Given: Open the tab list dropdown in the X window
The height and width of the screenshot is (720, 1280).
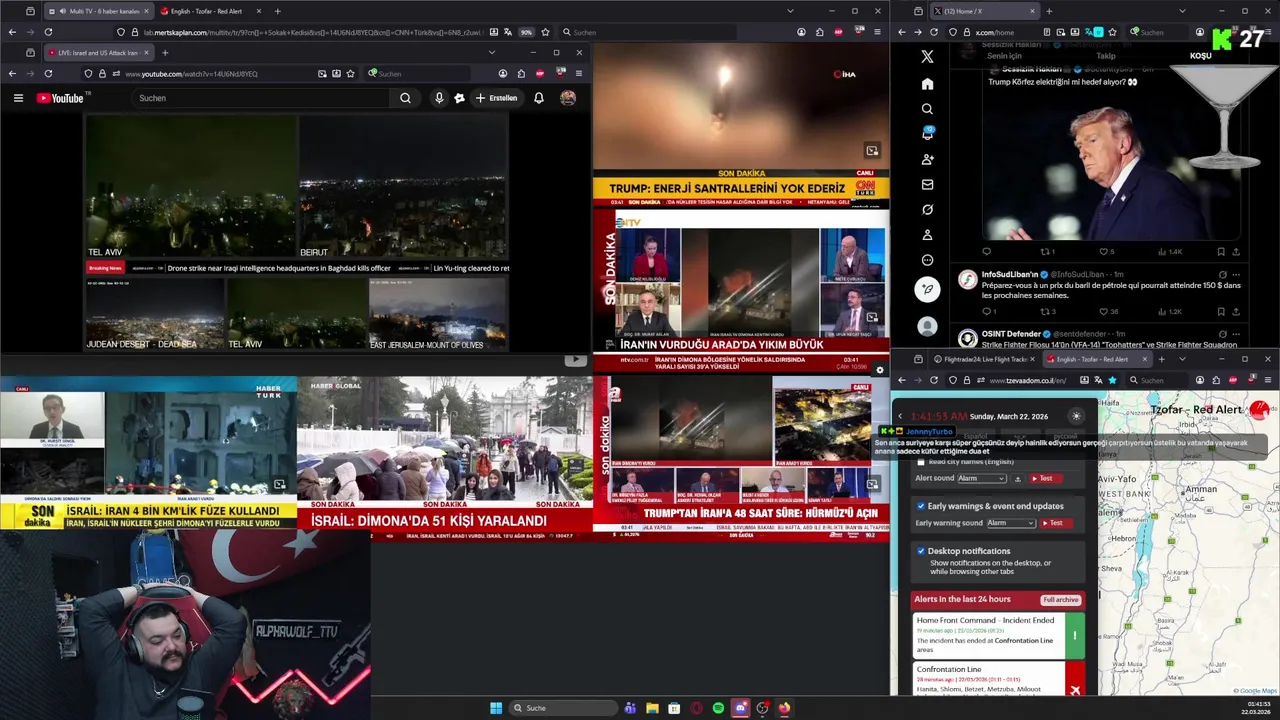Looking at the screenshot, I should coord(1182,11).
